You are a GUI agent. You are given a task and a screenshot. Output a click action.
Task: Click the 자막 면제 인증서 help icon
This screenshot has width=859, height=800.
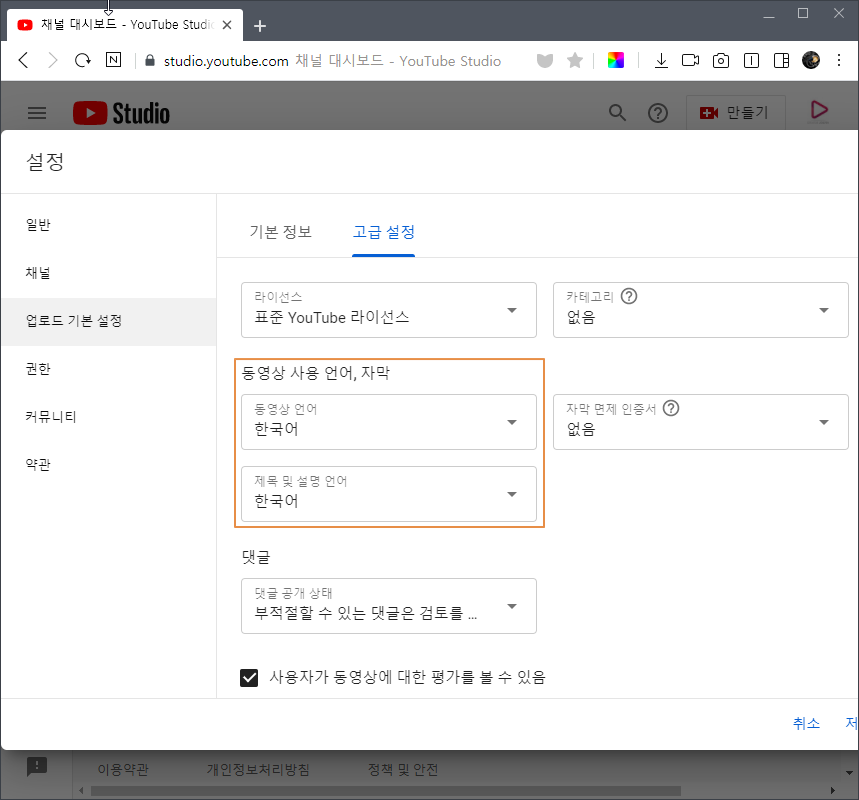click(671, 408)
